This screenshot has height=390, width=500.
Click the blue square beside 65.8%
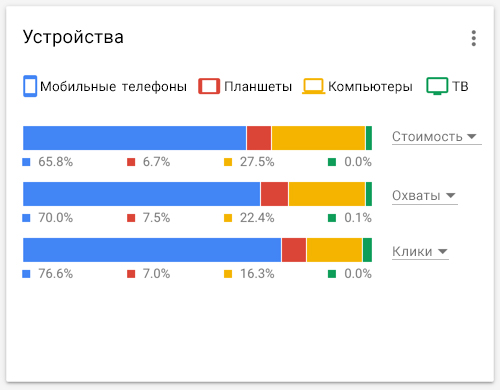point(26,162)
